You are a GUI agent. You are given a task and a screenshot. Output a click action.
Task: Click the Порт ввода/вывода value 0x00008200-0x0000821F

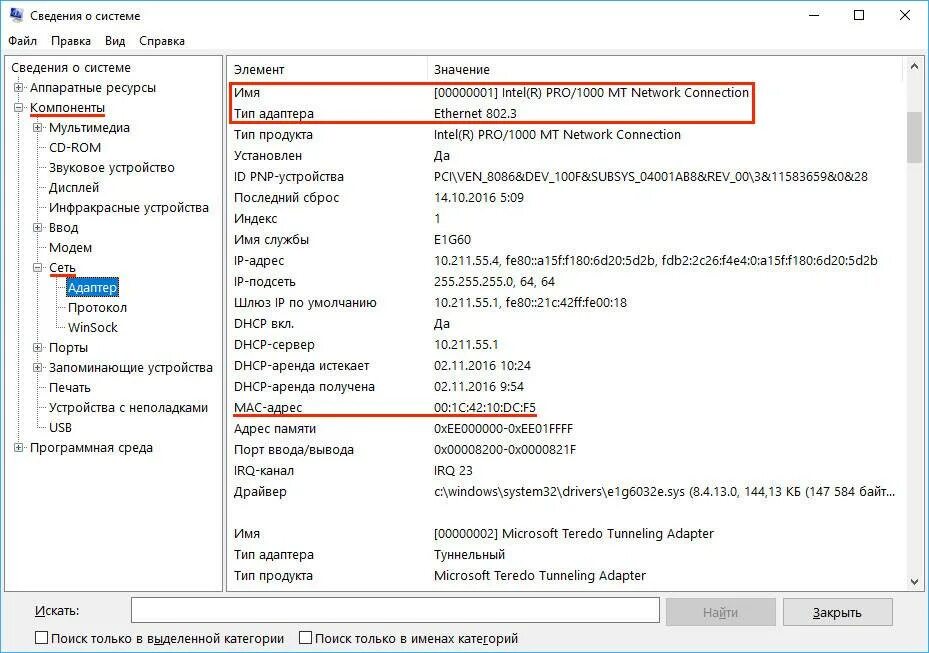[505, 450]
